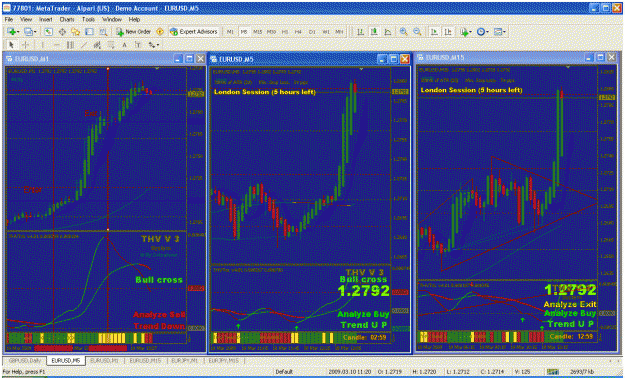Open the Periods clock dropdown arrow

click(487, 32)
